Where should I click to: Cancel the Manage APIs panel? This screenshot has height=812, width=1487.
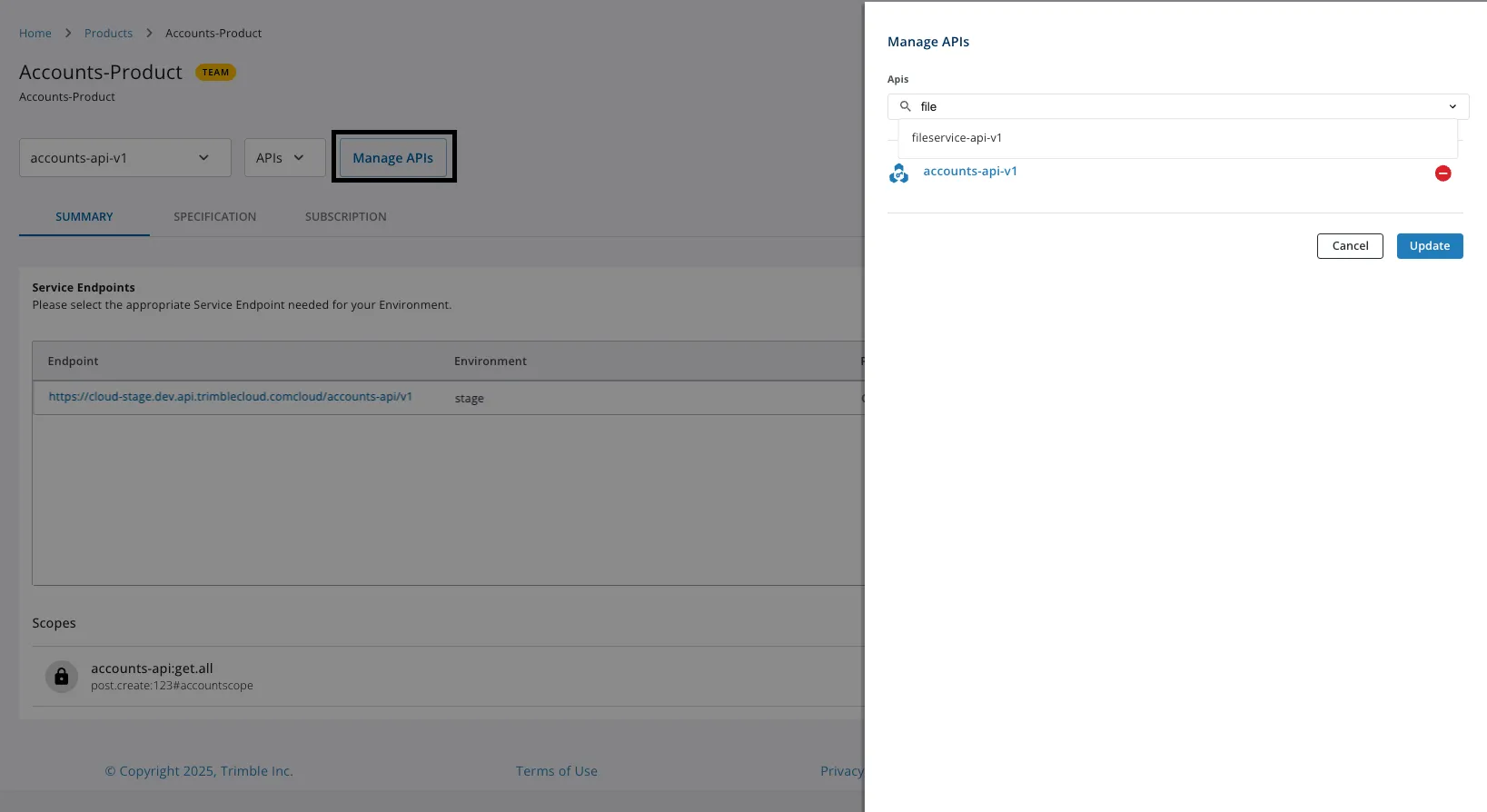(x=1350, y=246)
